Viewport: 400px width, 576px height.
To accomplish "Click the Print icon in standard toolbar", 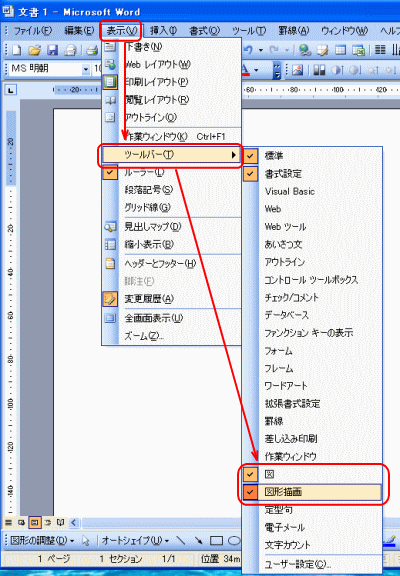I will coord(92,50).
